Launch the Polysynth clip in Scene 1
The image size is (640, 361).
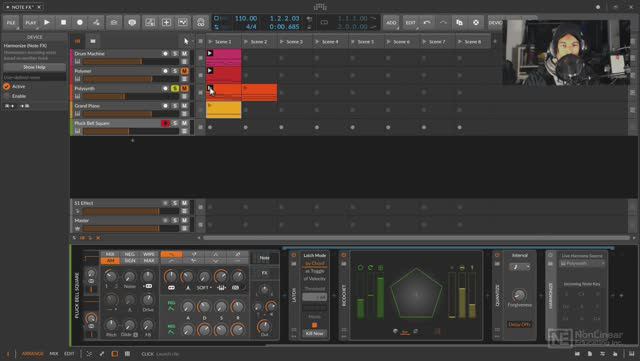click(210, 88)
